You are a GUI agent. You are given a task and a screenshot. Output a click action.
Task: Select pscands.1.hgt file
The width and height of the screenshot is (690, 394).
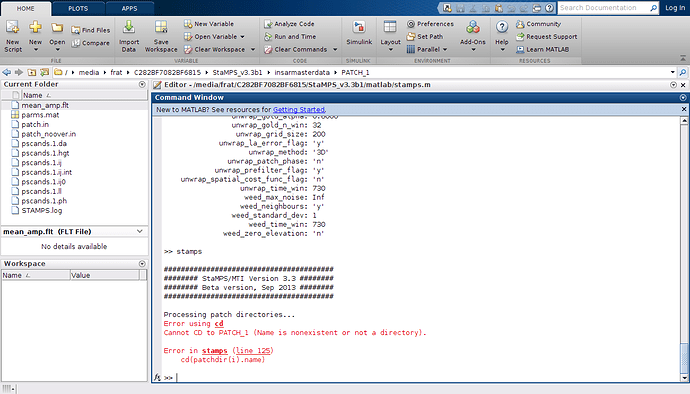click(45, 153)
